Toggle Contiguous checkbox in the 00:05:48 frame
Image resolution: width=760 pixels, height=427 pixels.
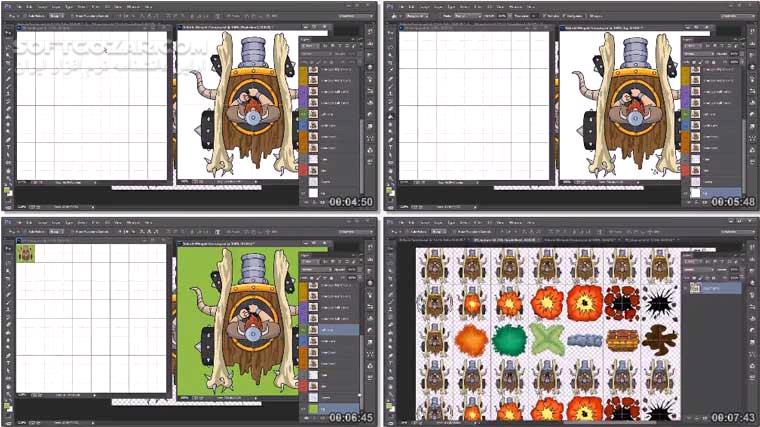(x=564, y=16)
